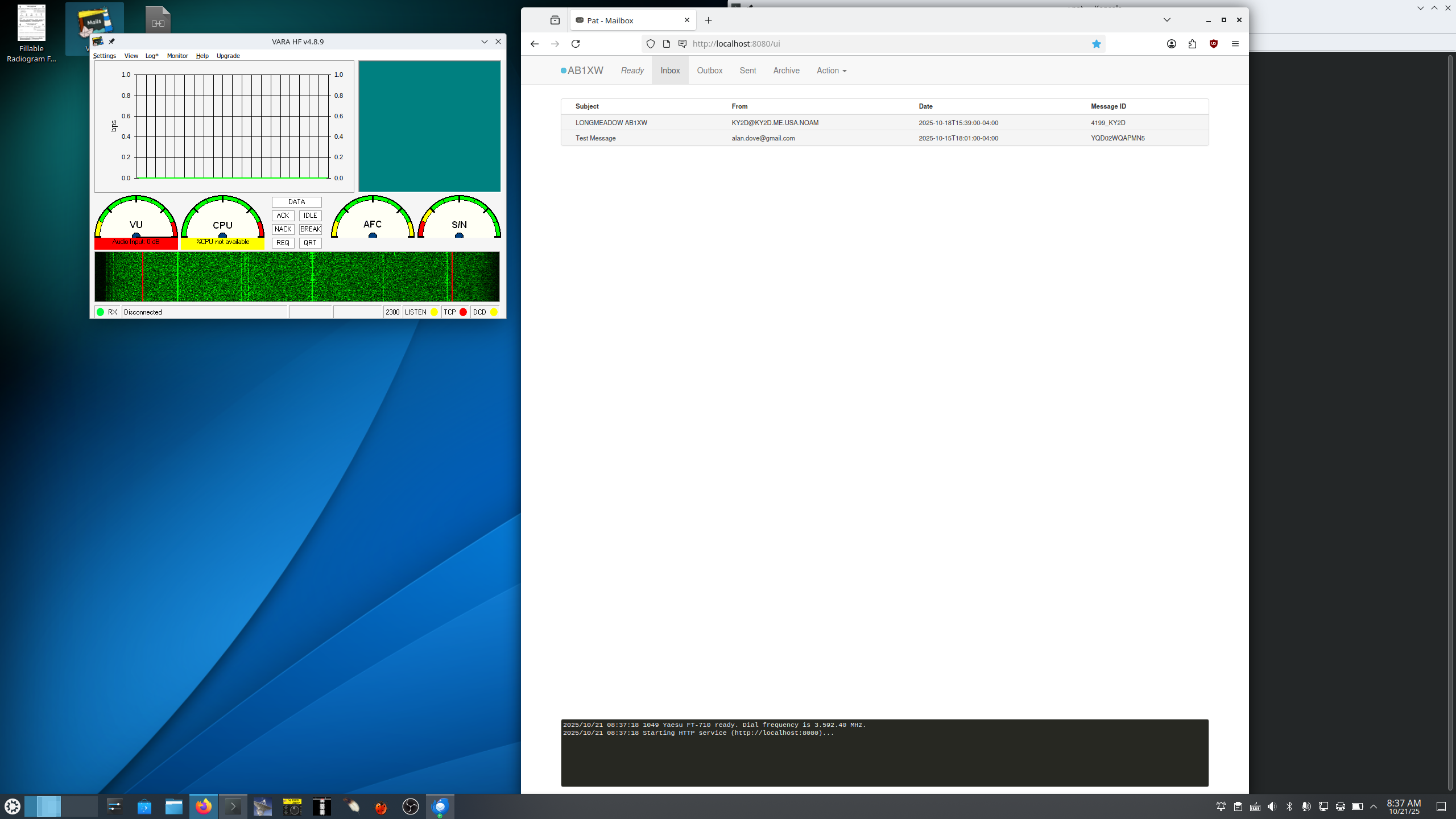Open the Firefox hamburger menu
Screen dimensions: 1456x819
point(1235,44)
